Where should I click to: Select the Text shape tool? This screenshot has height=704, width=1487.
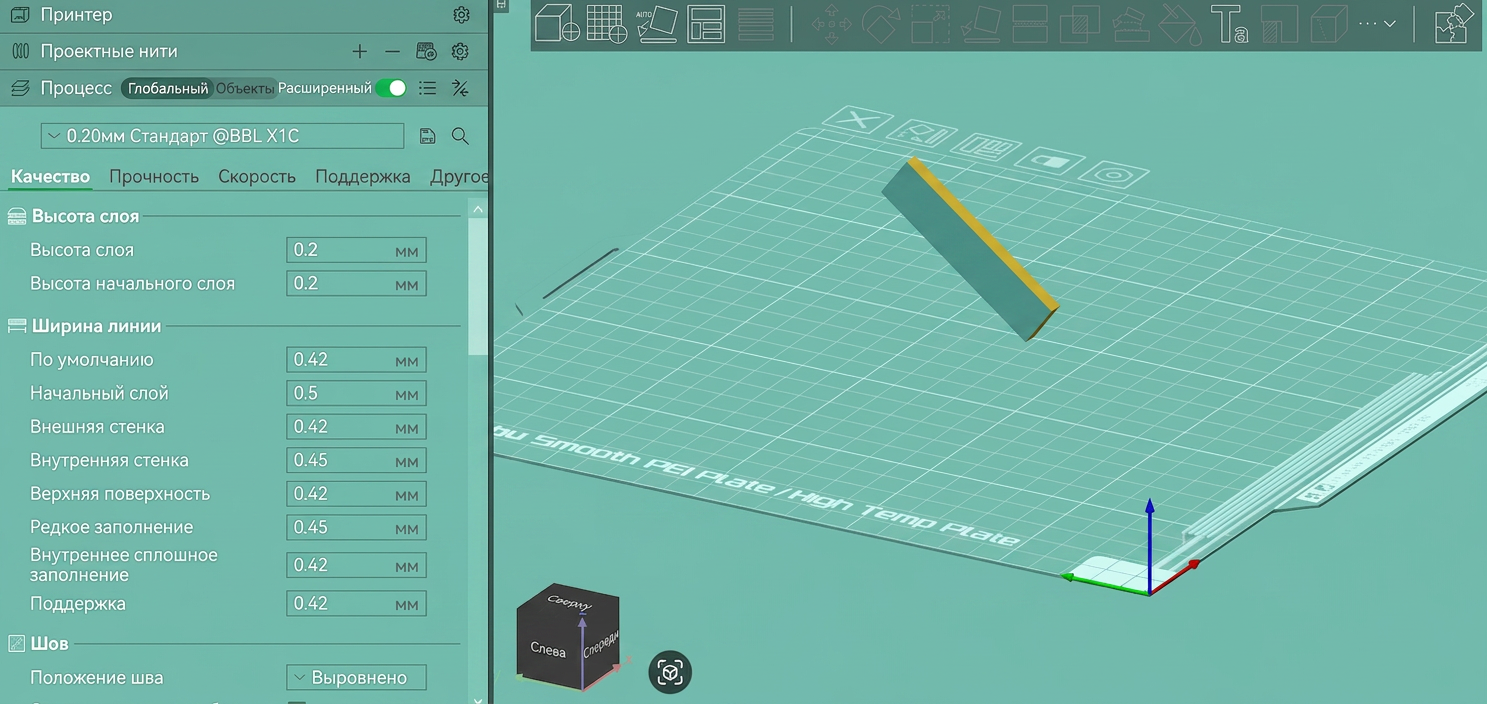[x=1229, y=24]
